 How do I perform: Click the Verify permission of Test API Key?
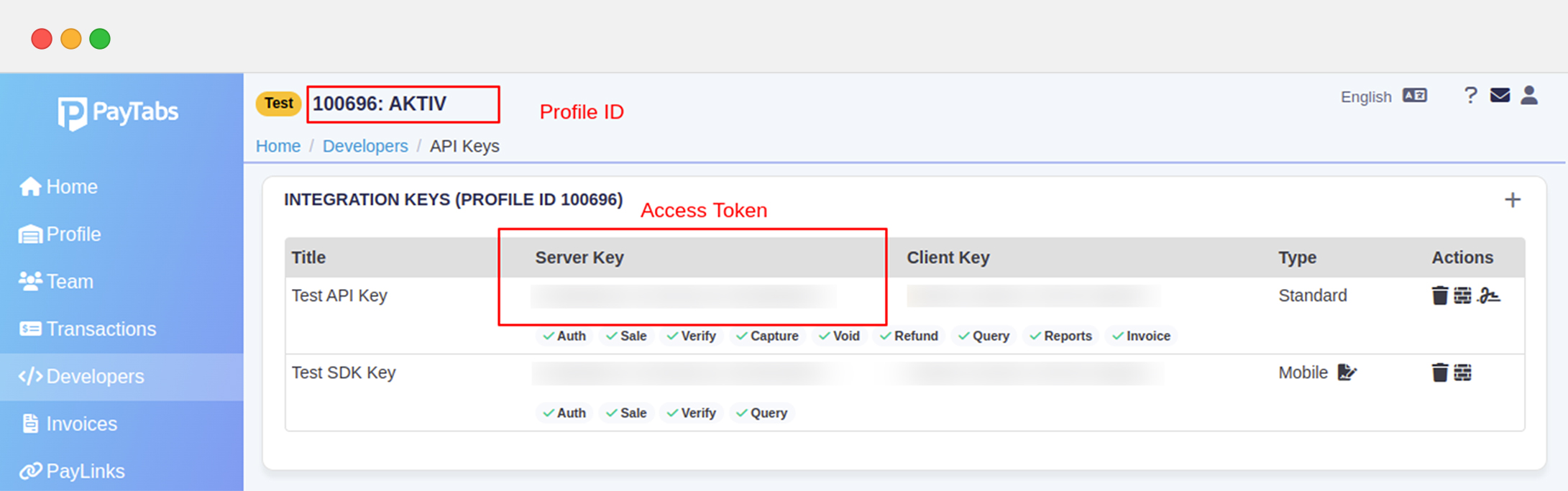[x=691, y=336]
